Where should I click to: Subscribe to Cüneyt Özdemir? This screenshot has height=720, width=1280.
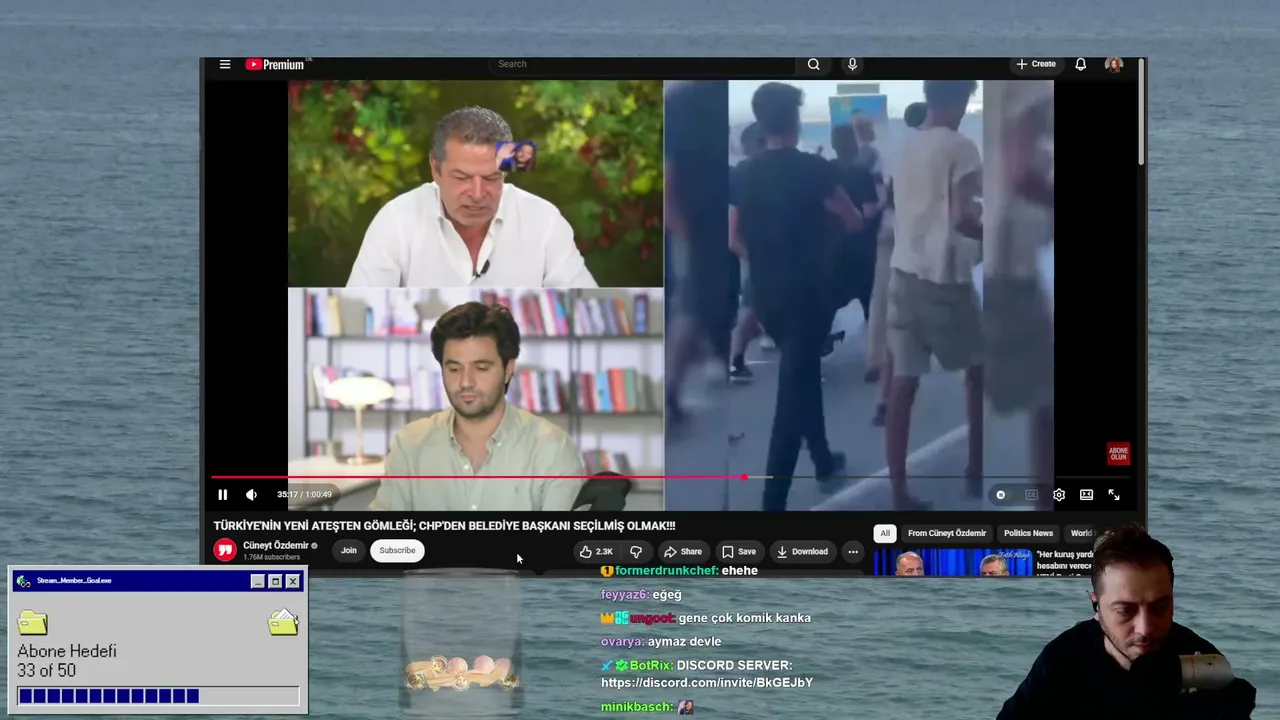point(397,550)
